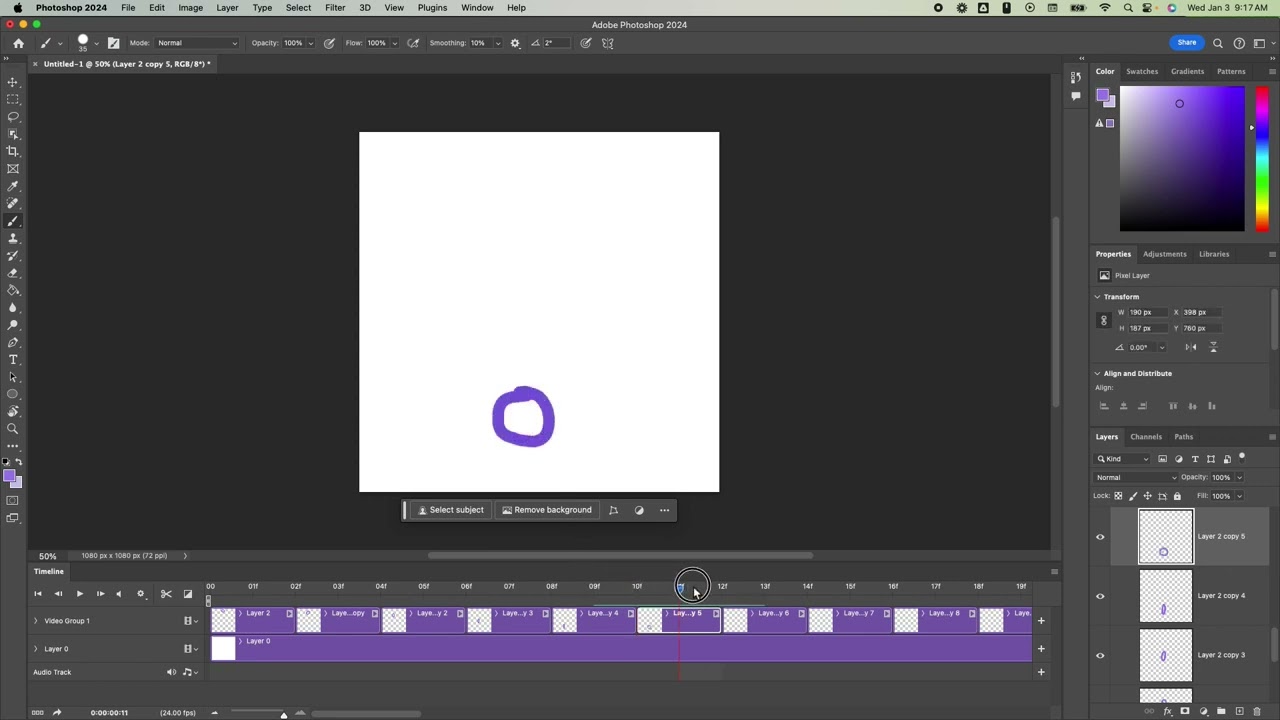Hide Layer 2 copy 3 visibility eye
The image size is (1280, 720).
point(1100,655)
